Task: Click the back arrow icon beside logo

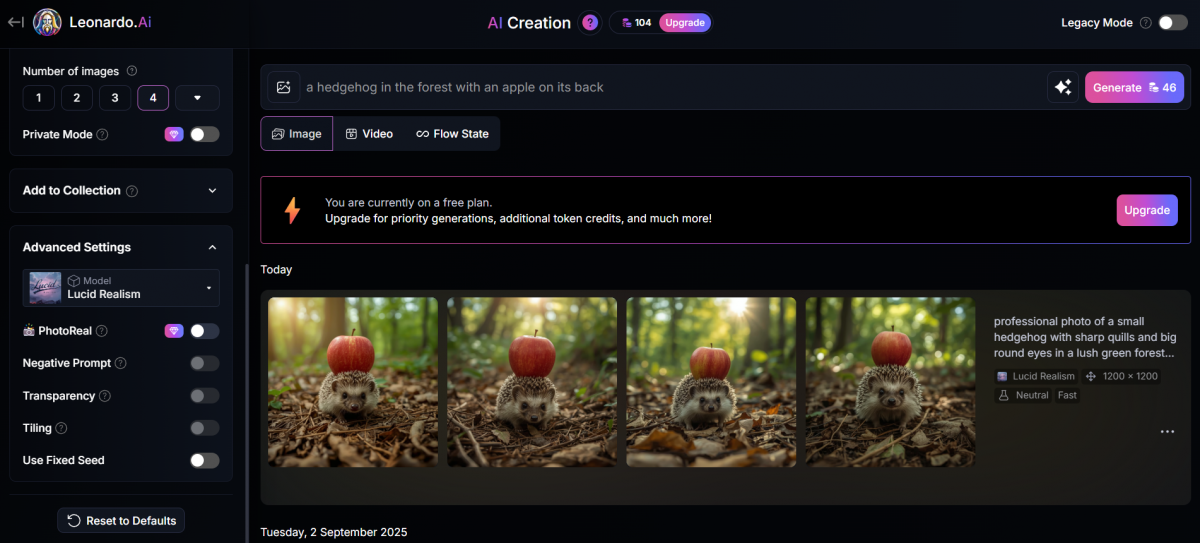Action: pos(15,22)
